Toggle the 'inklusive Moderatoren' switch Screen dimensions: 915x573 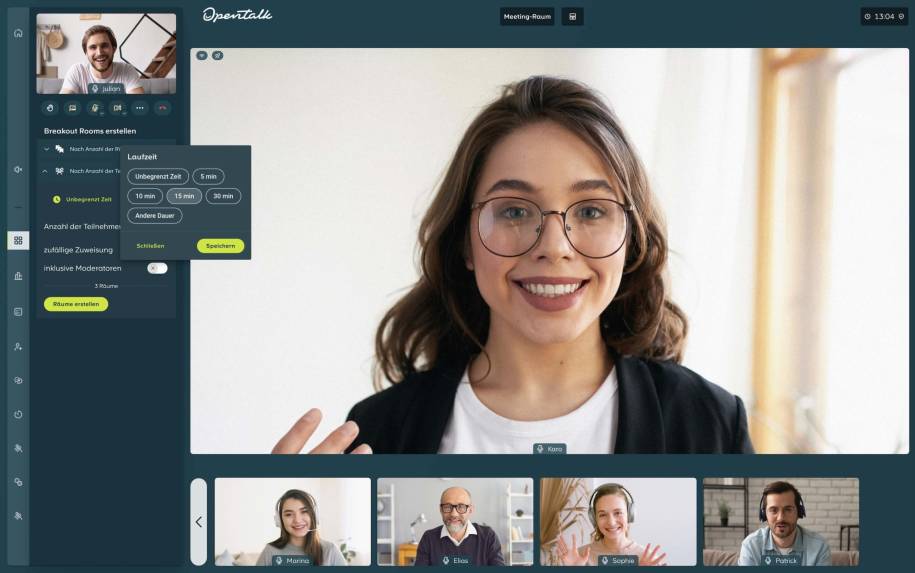coord(158,268)
